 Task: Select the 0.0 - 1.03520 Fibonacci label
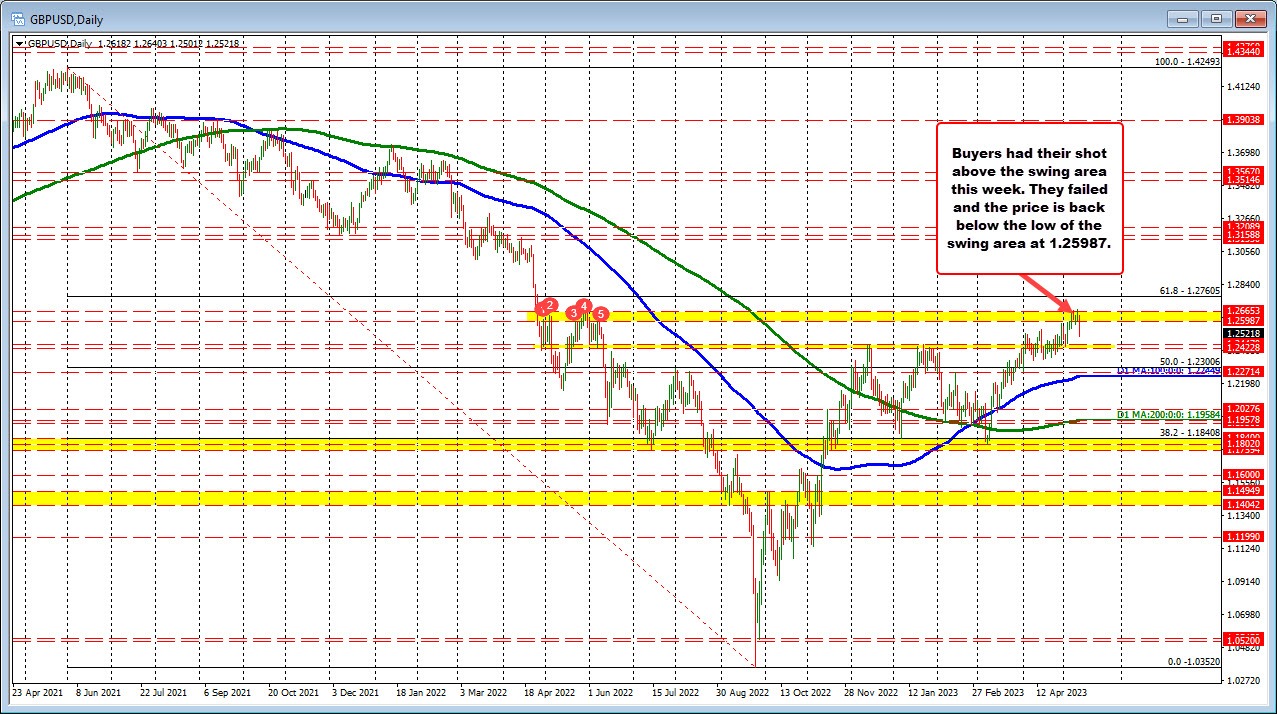click(1192, 662)
